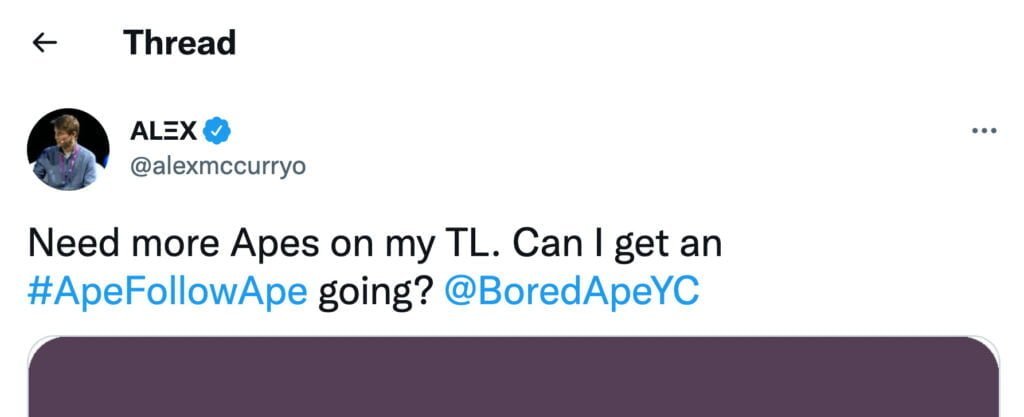Go back using the left arrow
1024x417 pixels.
pos(45,43)
